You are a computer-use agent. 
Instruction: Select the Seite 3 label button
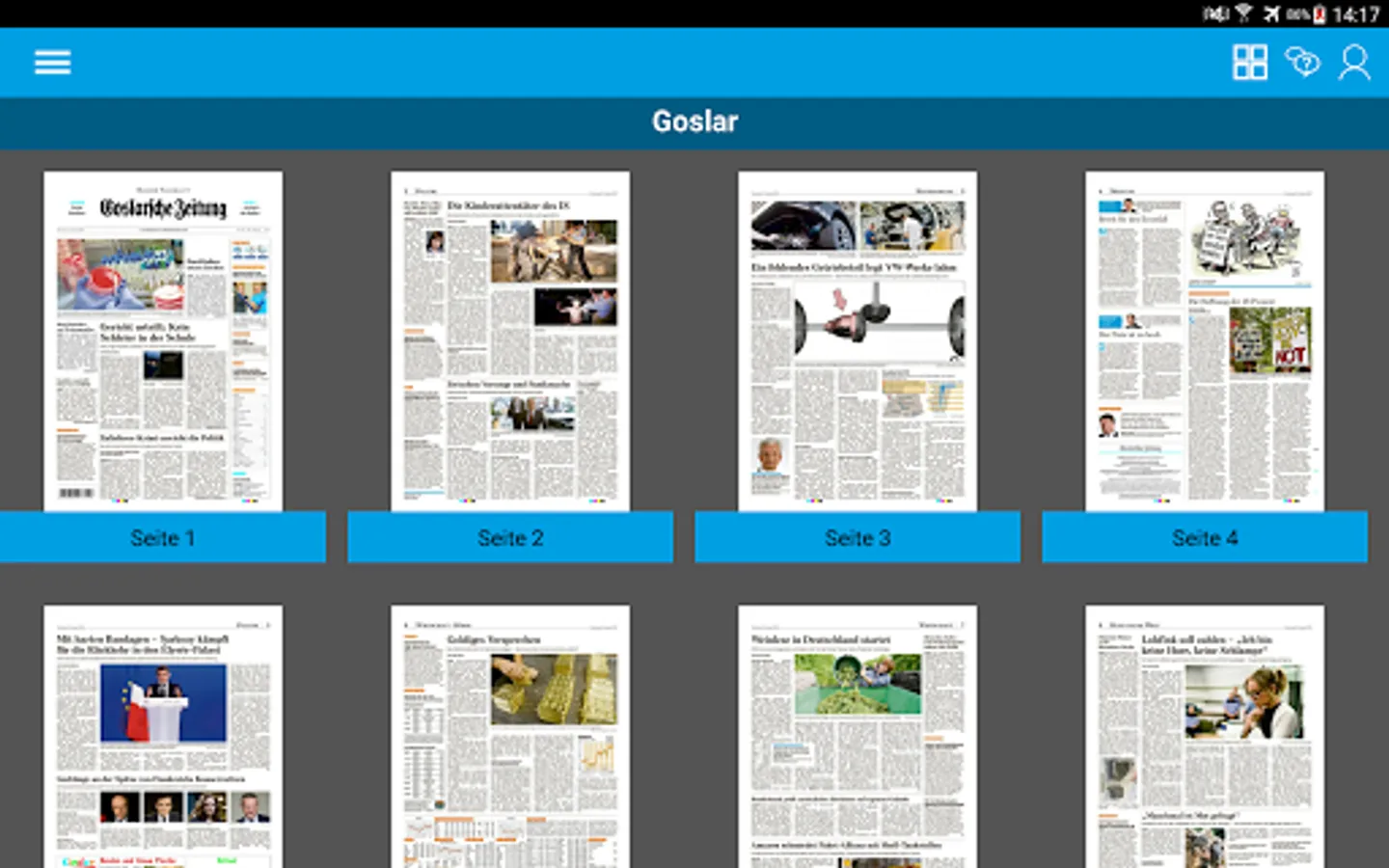point(858,537)
